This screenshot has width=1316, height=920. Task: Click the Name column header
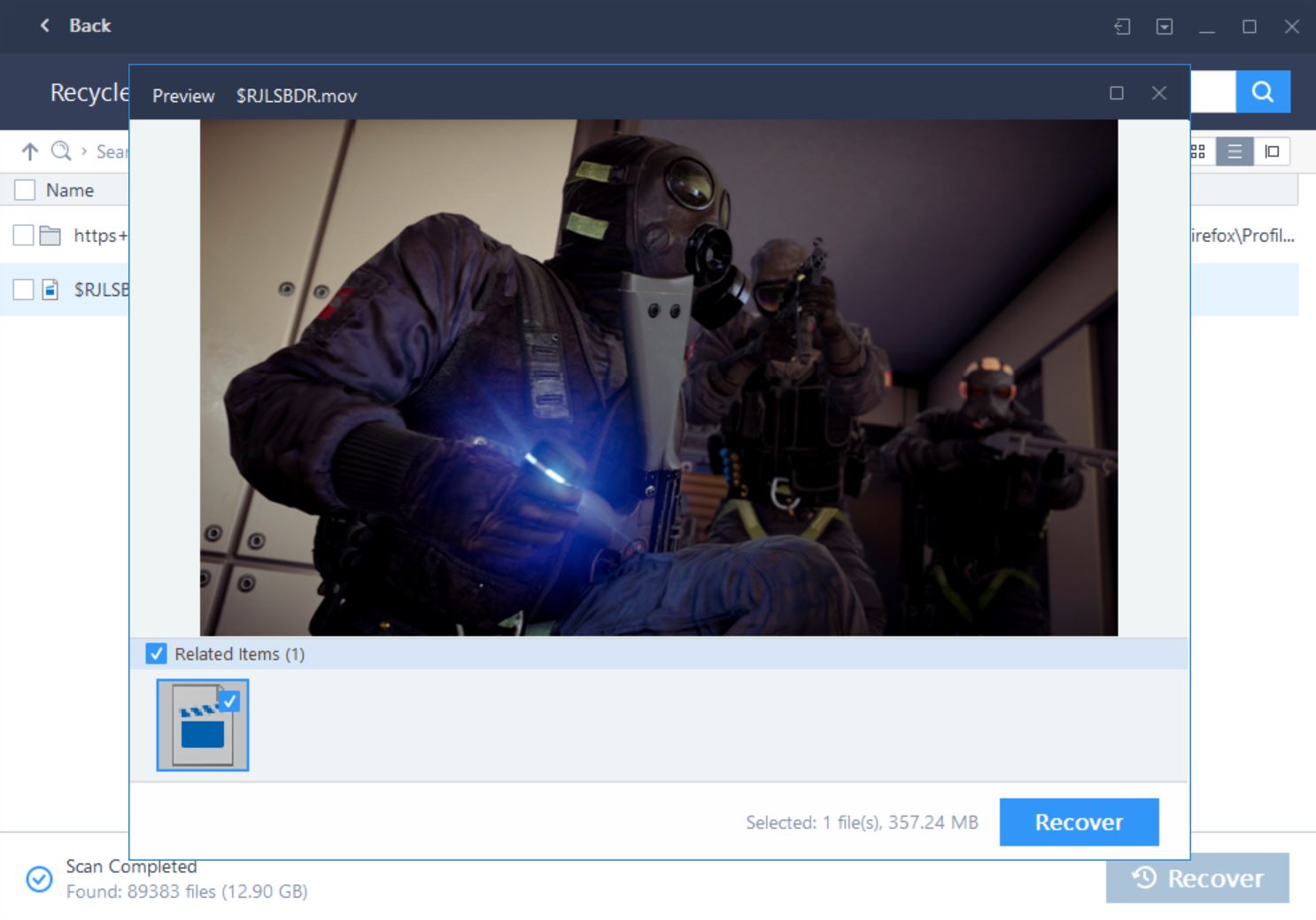[x=70, y=189]
